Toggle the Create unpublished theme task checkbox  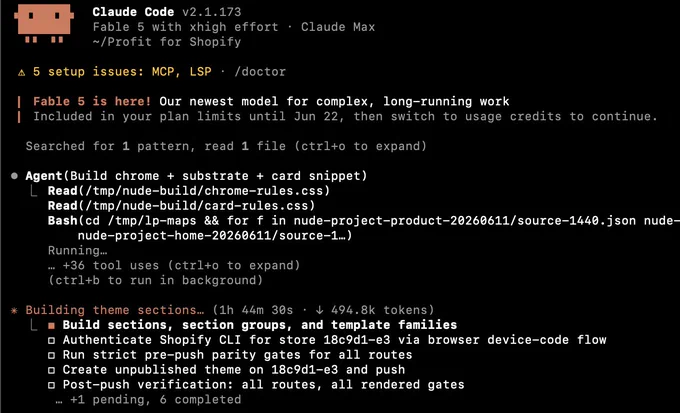pyautogui.click(x=52, y=370)
